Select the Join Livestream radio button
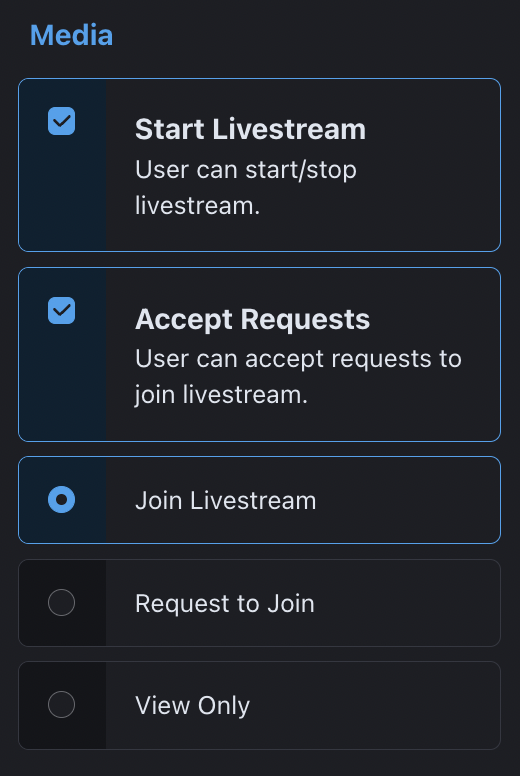 (61, 499)
